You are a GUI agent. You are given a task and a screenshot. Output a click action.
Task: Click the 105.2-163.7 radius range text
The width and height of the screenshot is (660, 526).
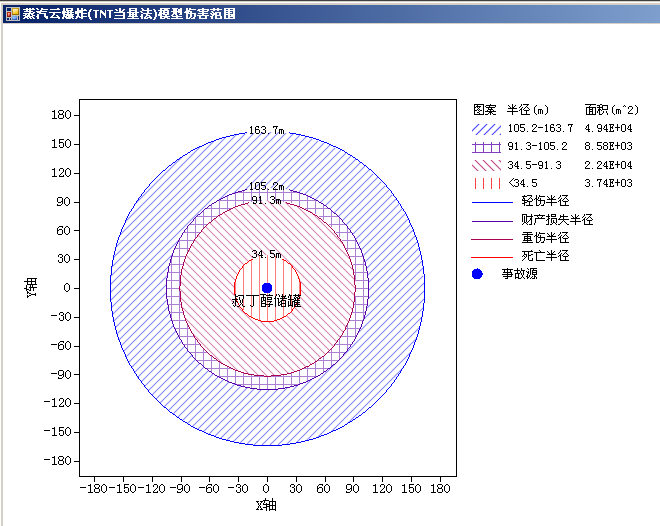540,128
